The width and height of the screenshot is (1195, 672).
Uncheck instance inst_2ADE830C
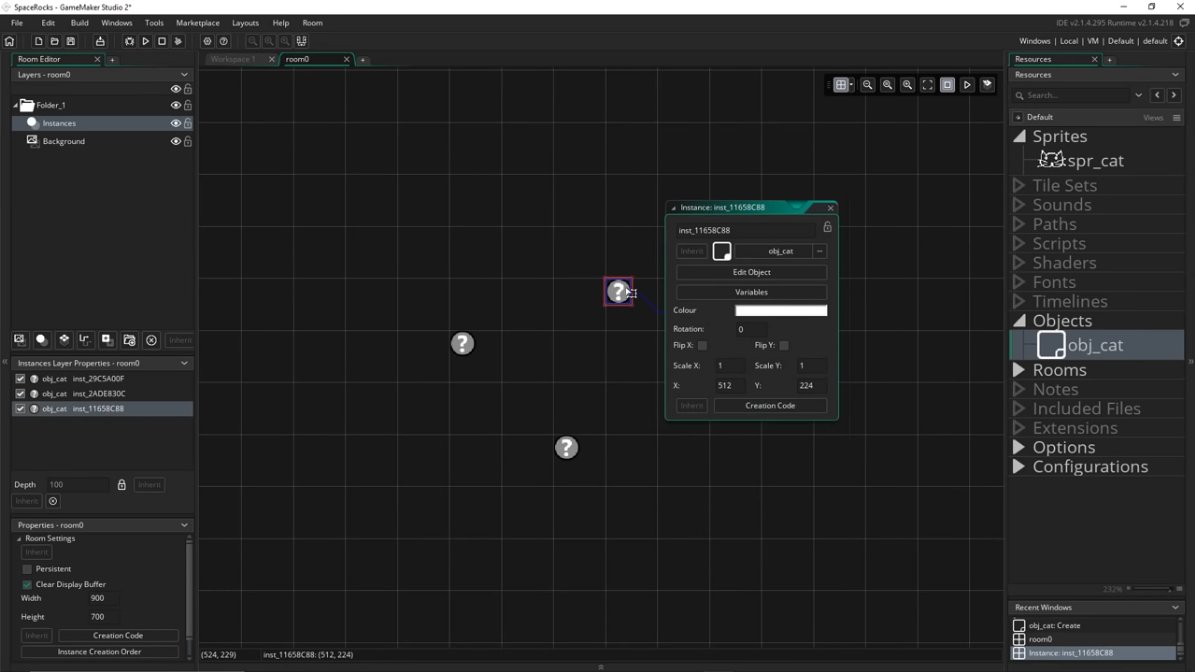click(x=21, y=394)
